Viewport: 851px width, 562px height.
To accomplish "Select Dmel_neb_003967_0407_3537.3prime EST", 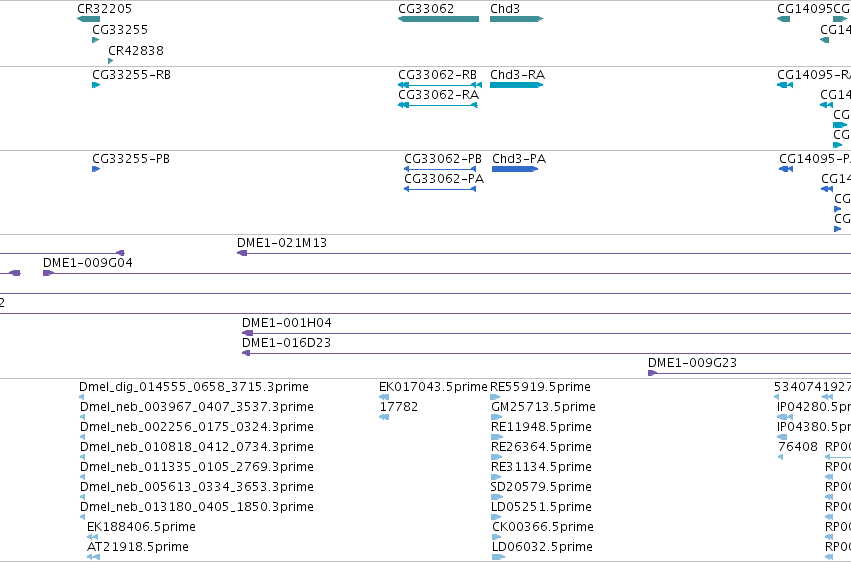I will click(196, 407).
